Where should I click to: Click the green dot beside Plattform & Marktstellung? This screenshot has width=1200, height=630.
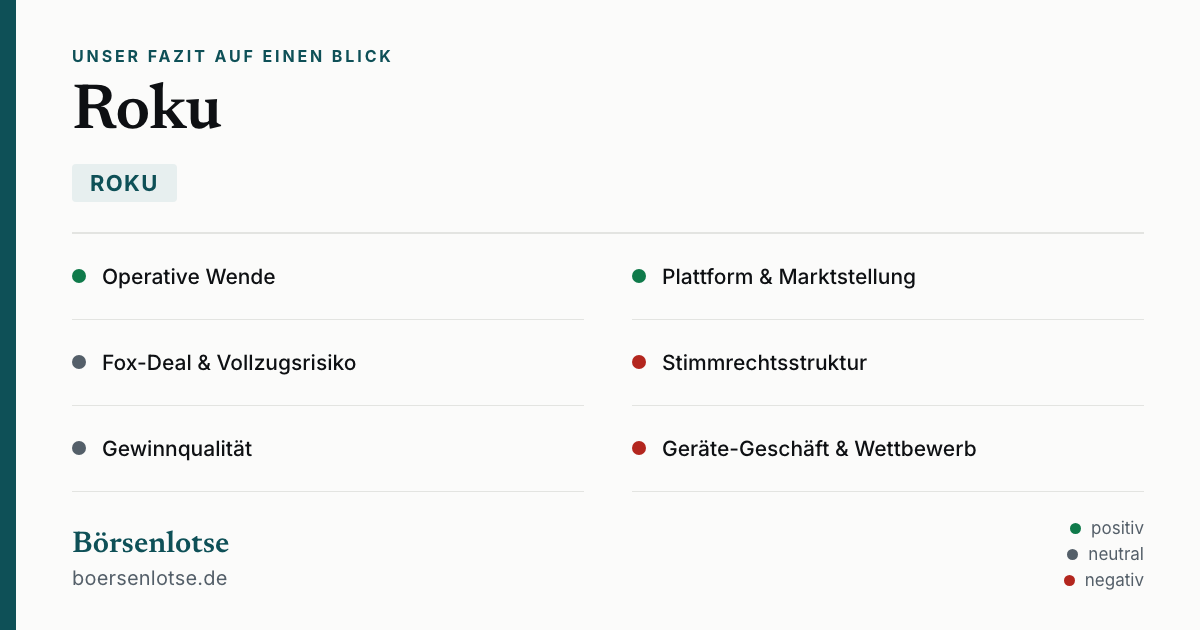coord(639,276)
